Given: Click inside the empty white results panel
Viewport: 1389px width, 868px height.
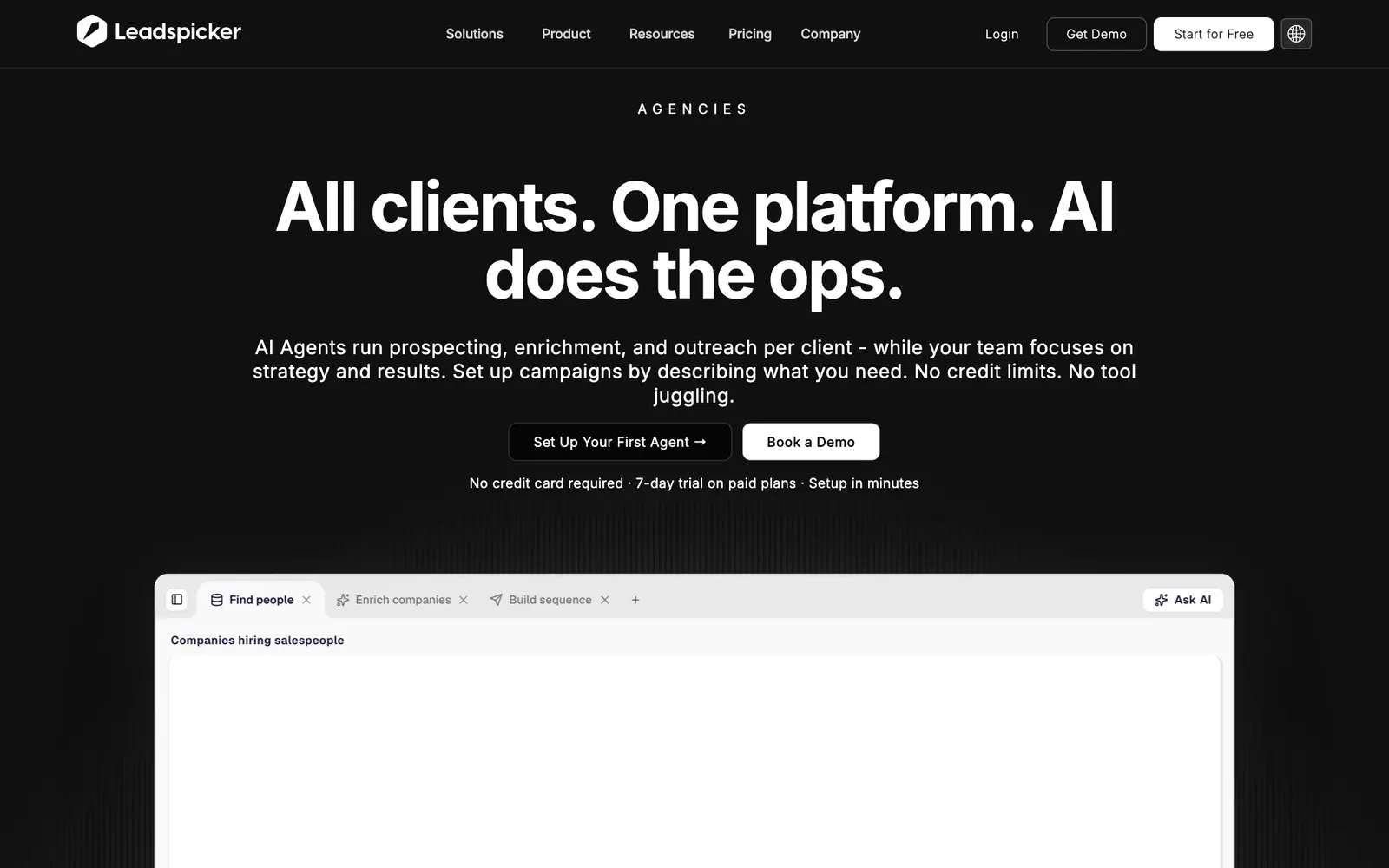Looking at the screenshot, I should pos(694,762).
